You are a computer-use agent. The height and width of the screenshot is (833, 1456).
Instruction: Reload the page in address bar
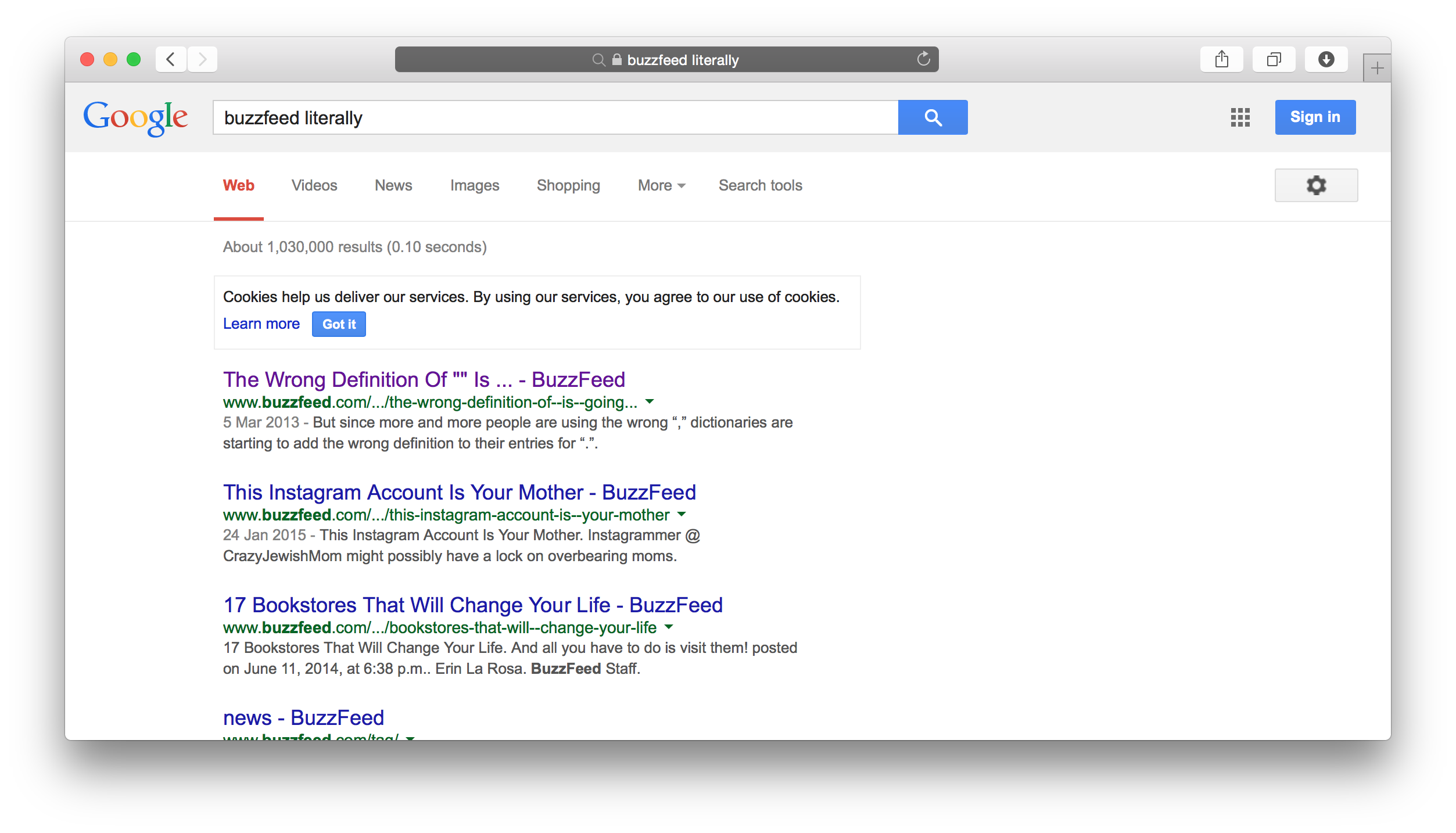[923, 59]
